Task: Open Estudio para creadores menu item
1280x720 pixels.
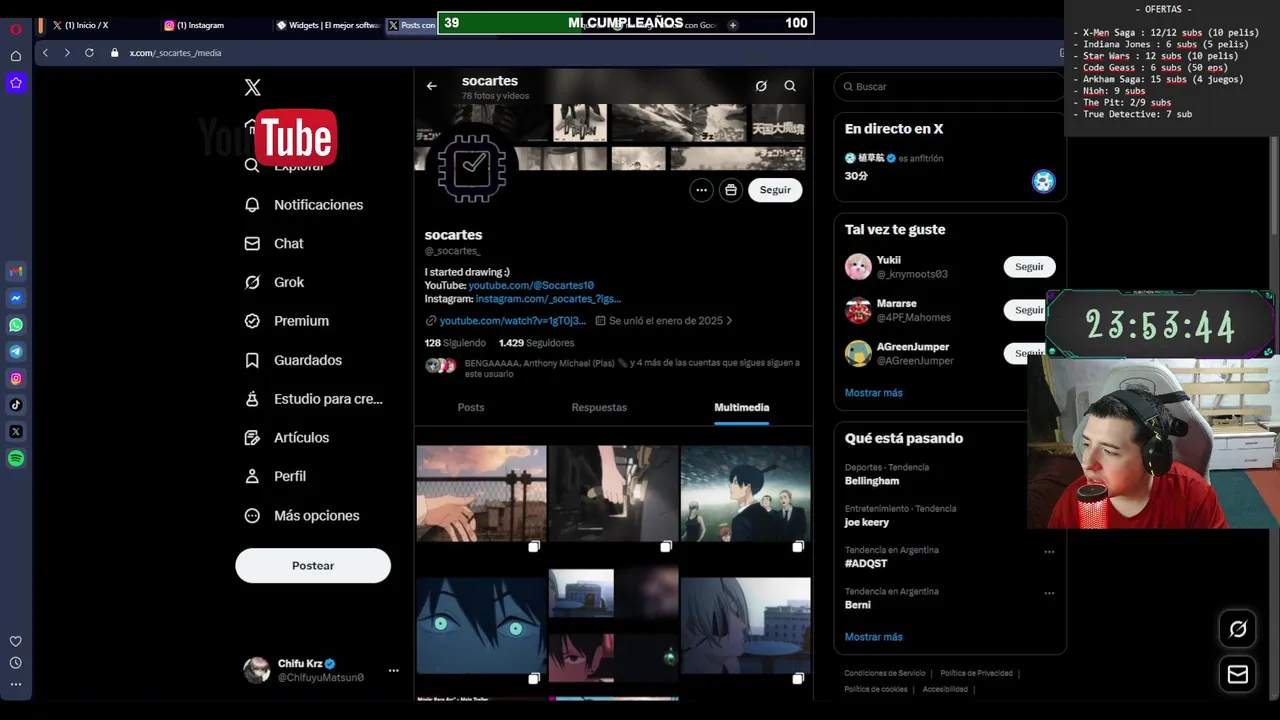Action: pos(314,399)
